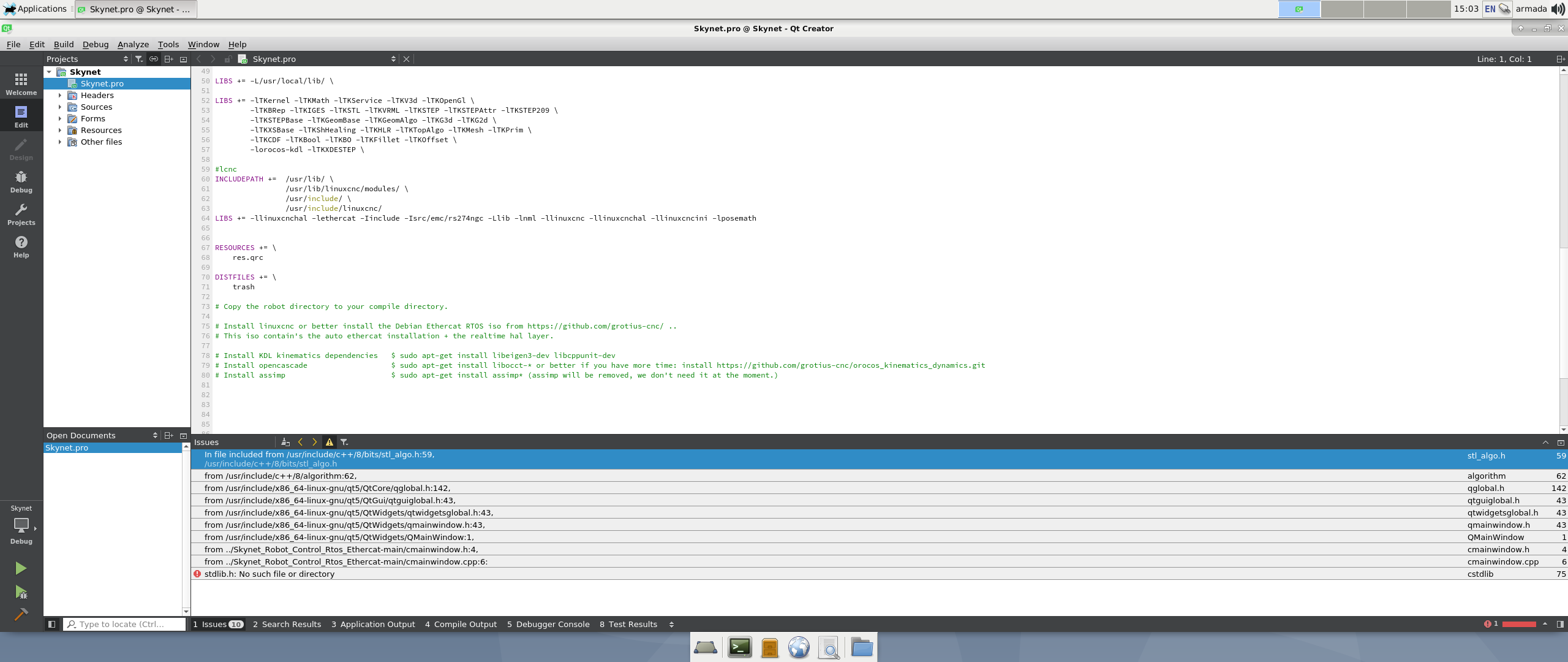Open the Welcome mode
Image resolution: width=1568 pixels, height=662 pixels.
click(x=21, y=84)
